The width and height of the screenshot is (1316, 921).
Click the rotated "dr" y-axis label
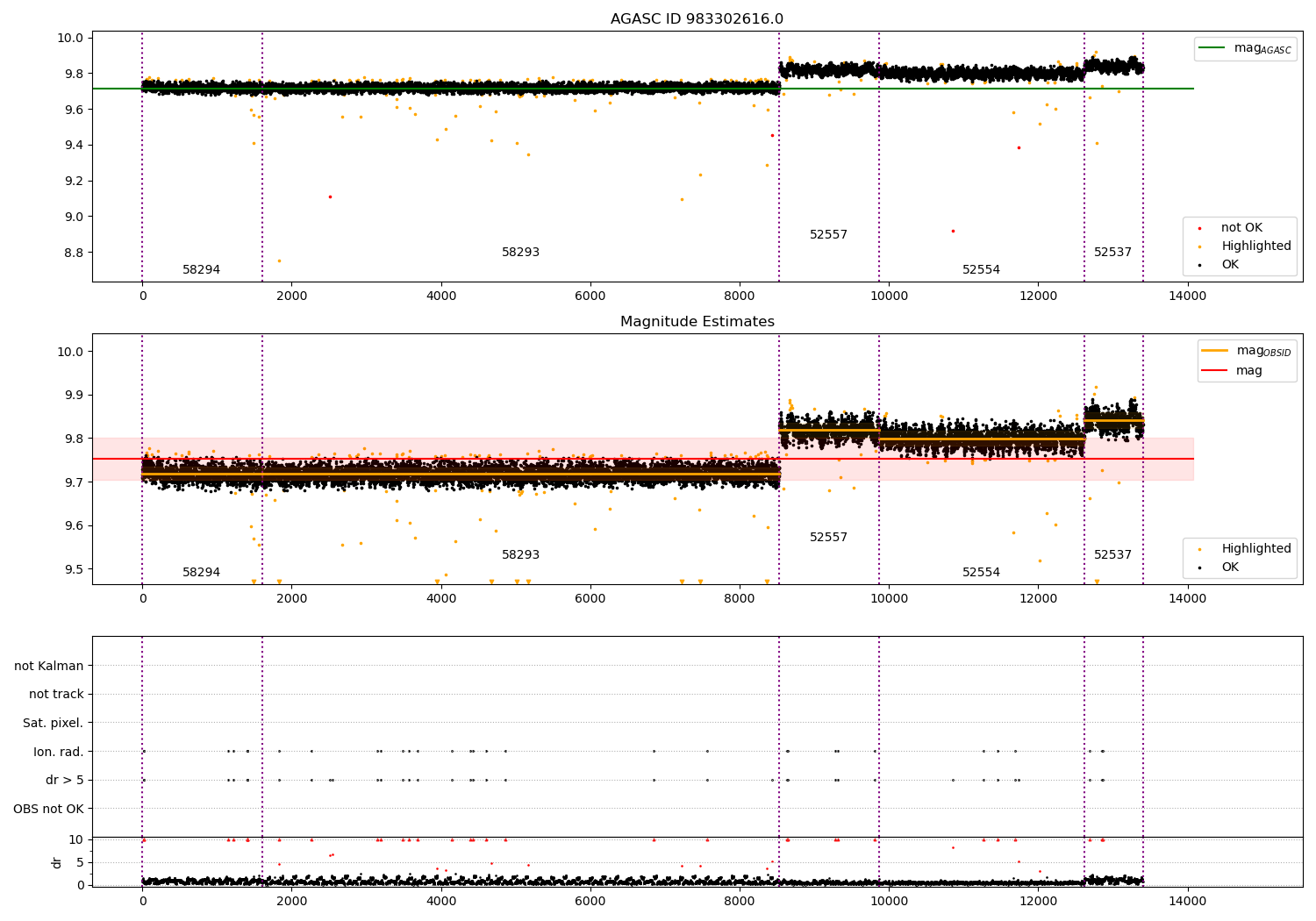(57, 862)
